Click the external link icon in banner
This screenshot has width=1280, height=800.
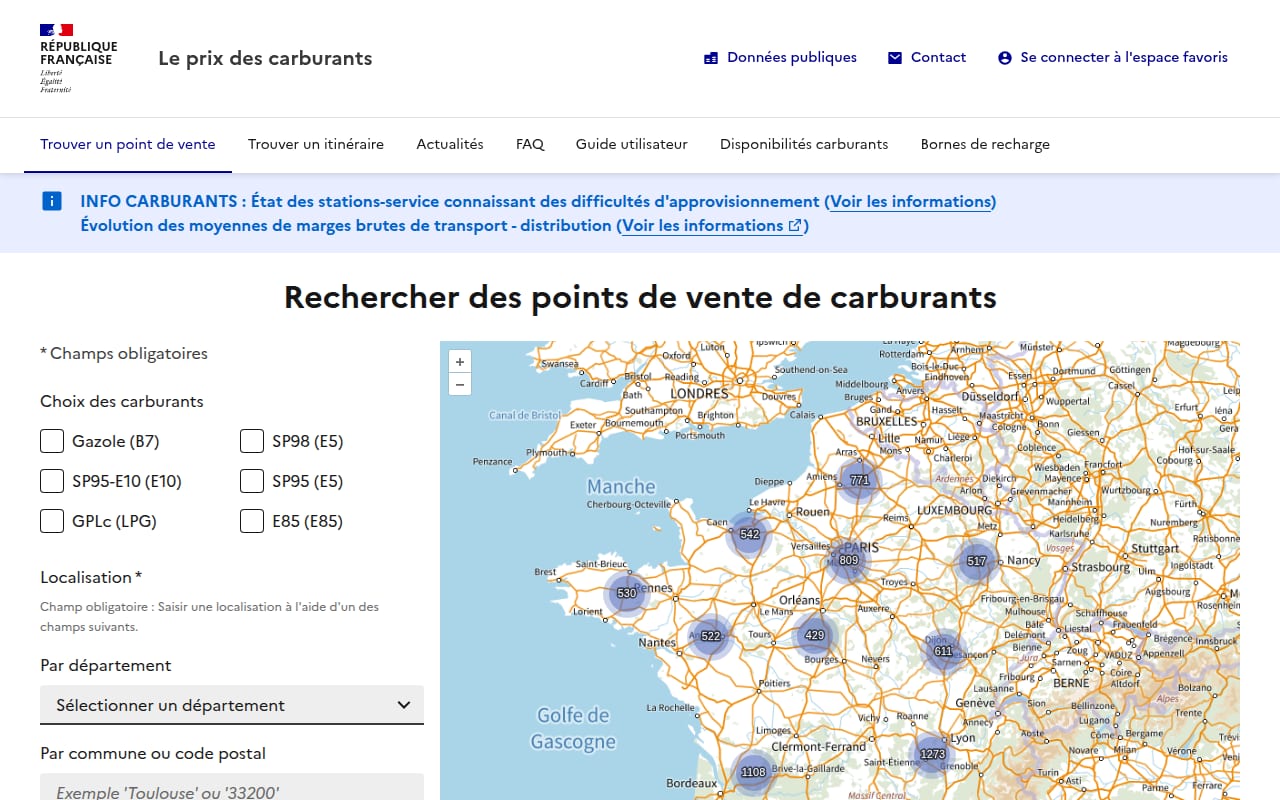tap(795, 226)
